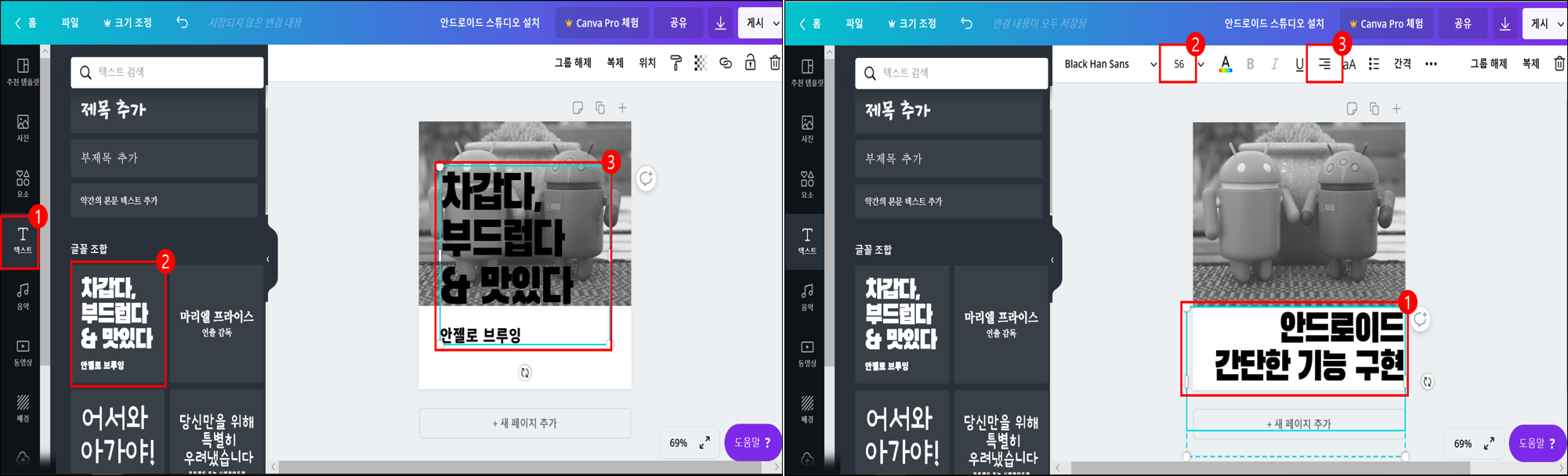Open 동영상 (Video) sidebar panel in right screenshot
The image size is (1568, 476).
click(807, 353)
